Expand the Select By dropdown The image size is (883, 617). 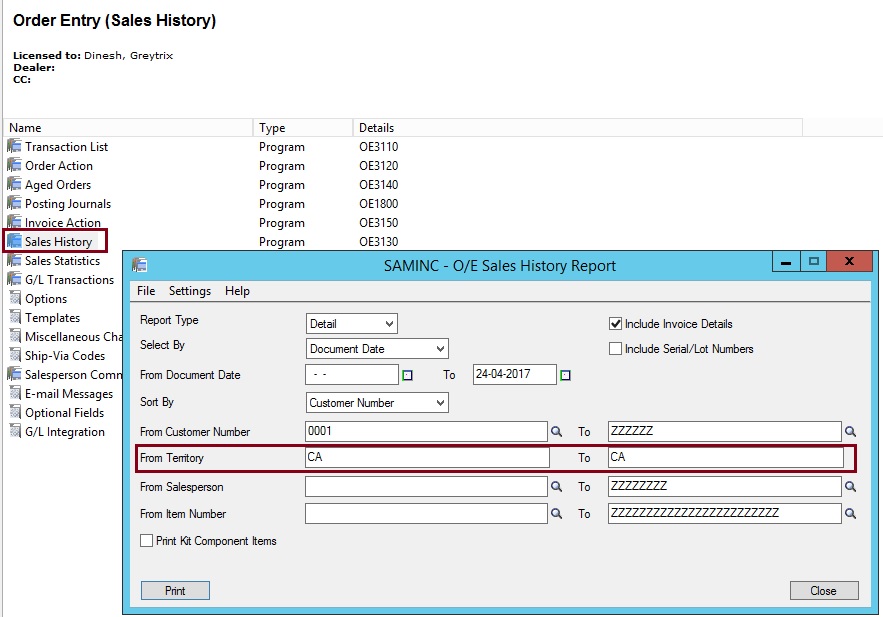click(377, 349)
